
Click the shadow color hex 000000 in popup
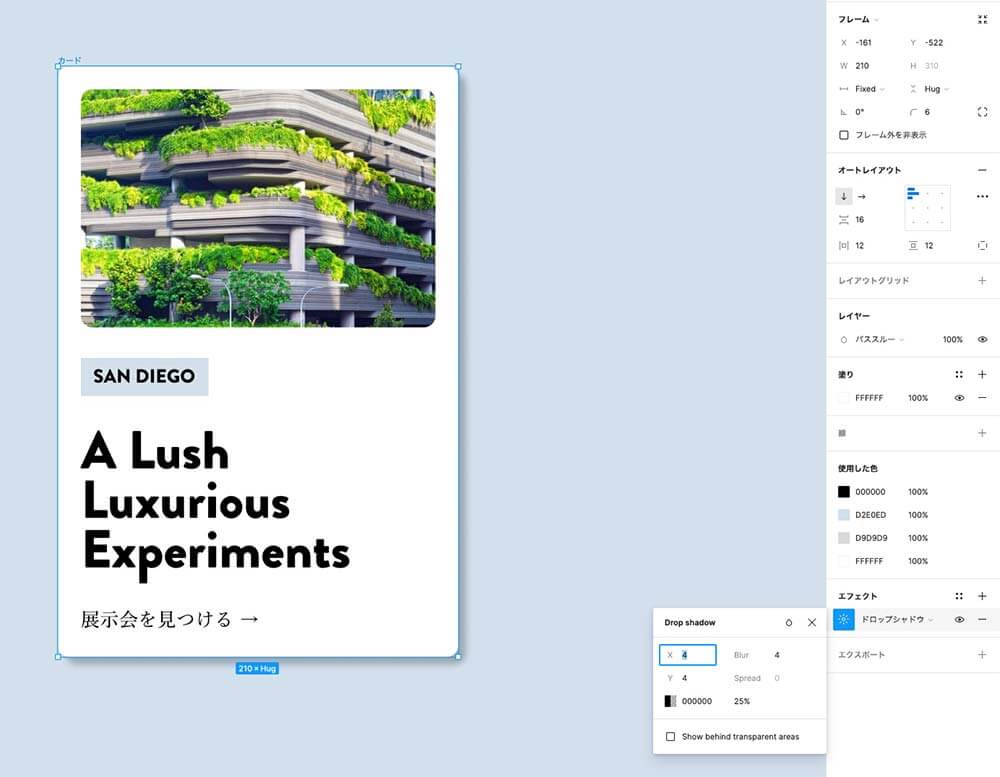click(x=697, y=701)
